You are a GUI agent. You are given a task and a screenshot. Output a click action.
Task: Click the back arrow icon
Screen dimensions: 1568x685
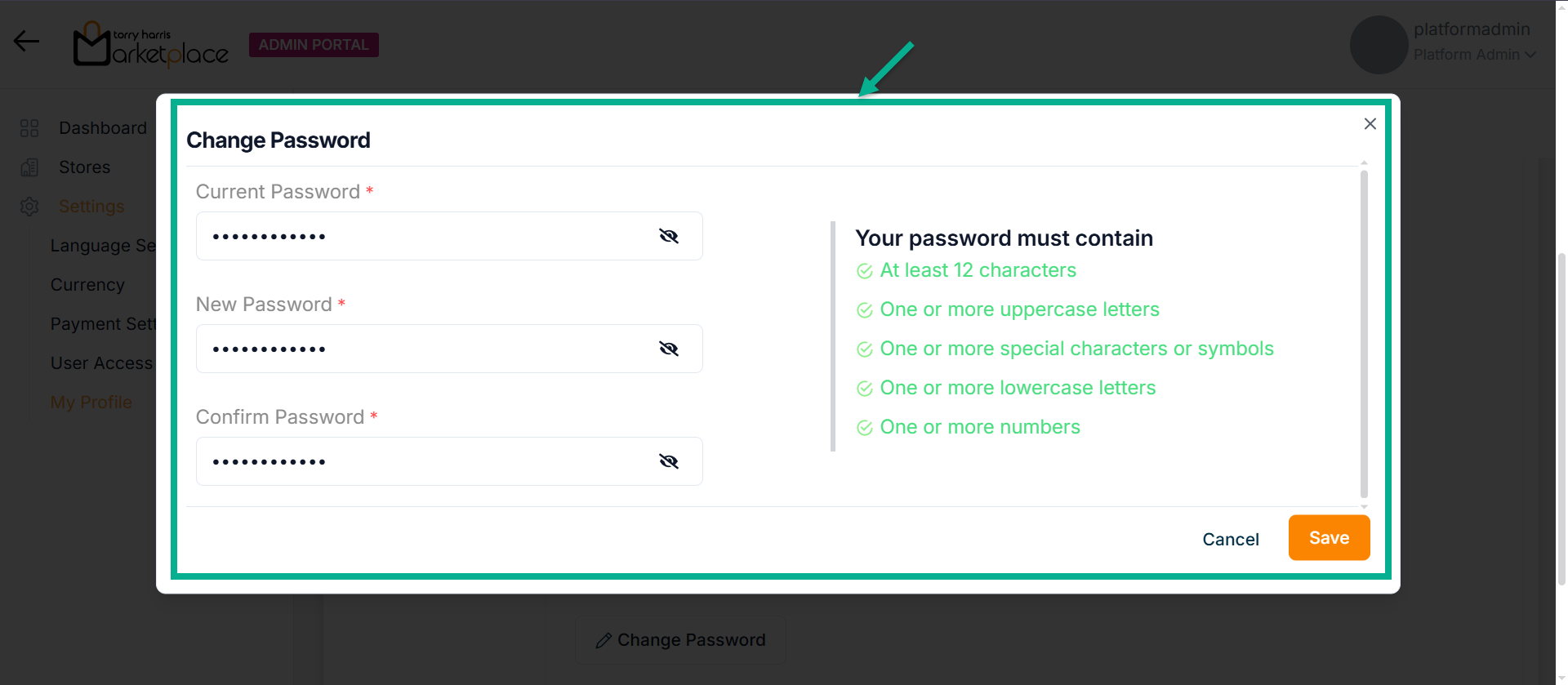point(26,41)
